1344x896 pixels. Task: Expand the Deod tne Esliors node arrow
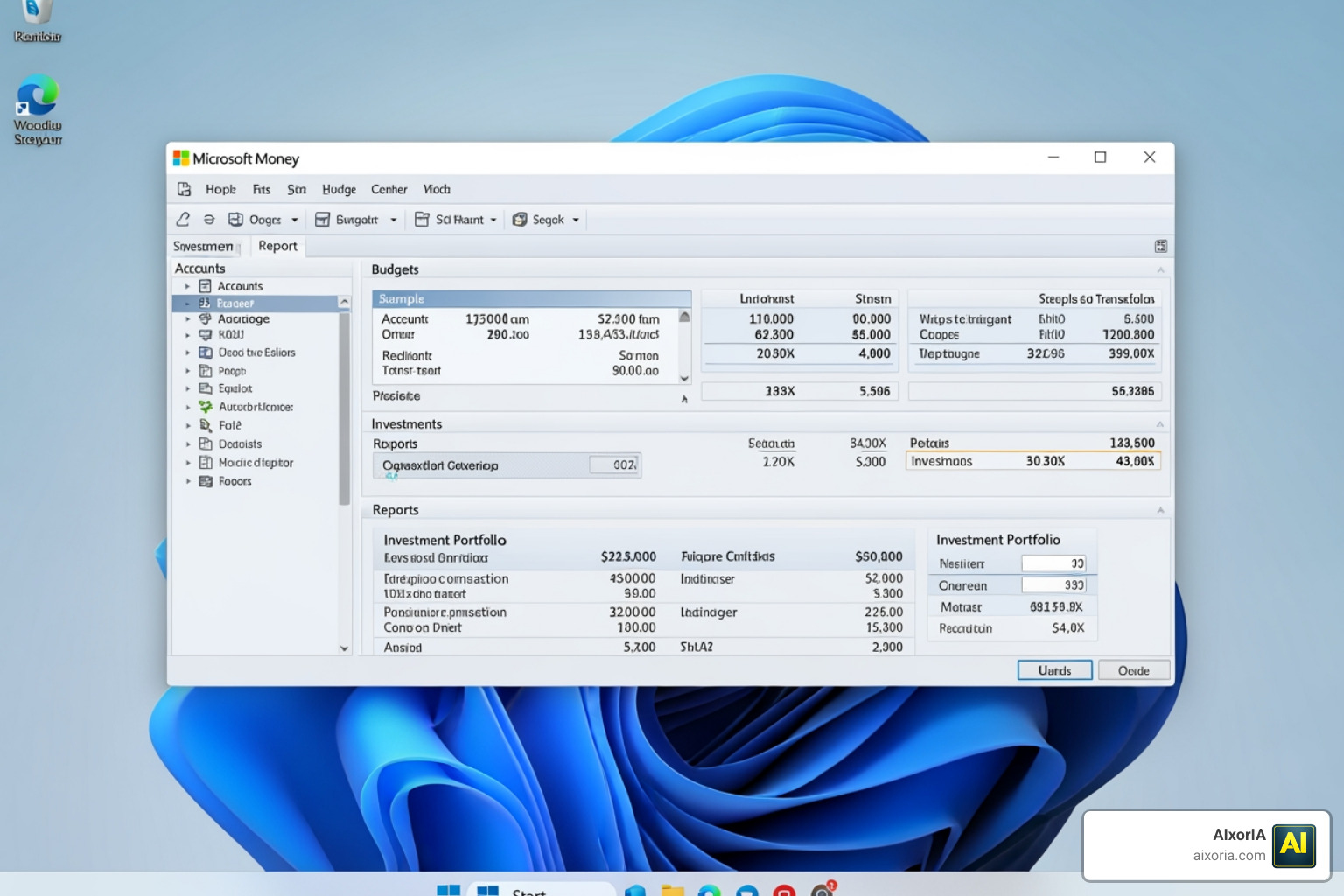coord(187,353)
